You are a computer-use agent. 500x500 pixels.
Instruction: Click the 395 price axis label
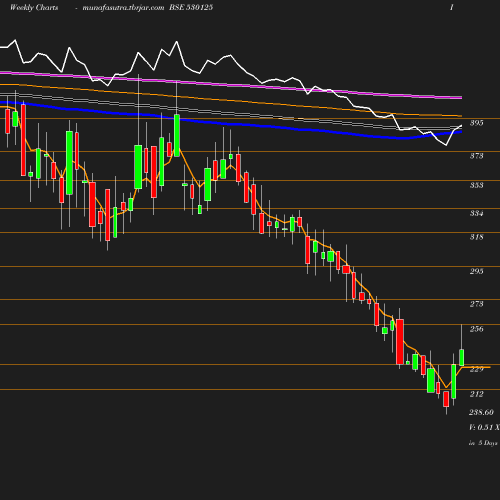click(477, 123)
